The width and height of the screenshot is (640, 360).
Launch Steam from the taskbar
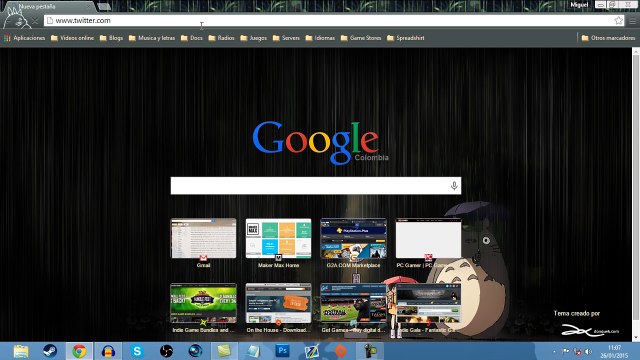[x=50, y=351]
